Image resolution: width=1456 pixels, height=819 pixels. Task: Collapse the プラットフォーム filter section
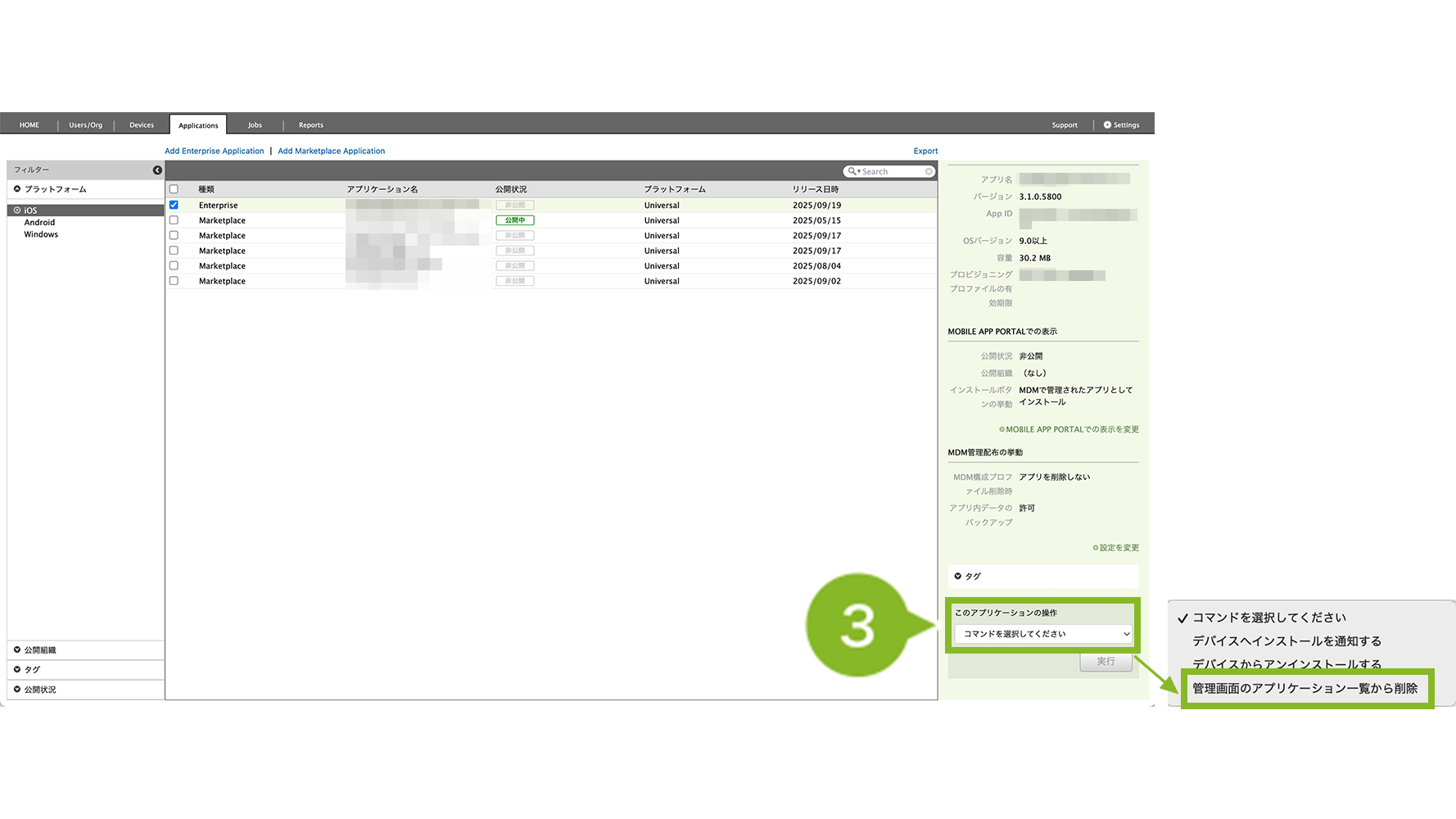click(x=17, y=189)
